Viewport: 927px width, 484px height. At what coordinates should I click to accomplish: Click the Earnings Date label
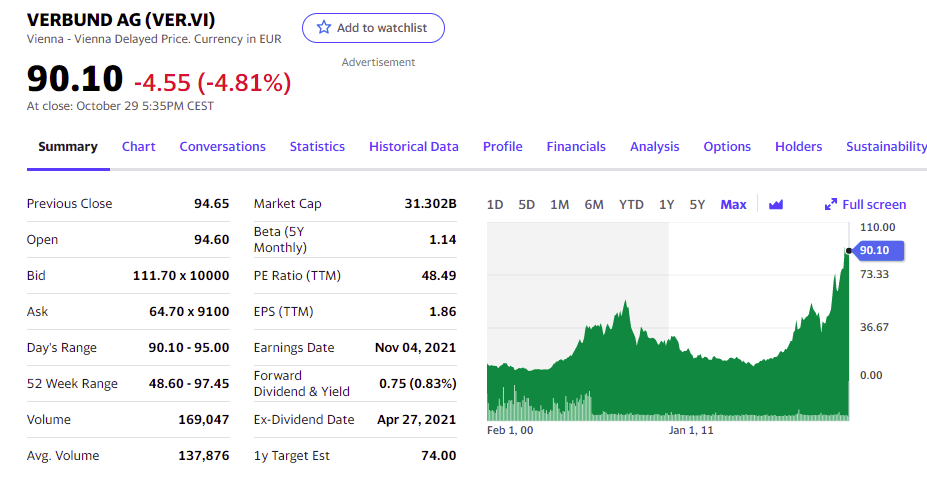(294, 347)
